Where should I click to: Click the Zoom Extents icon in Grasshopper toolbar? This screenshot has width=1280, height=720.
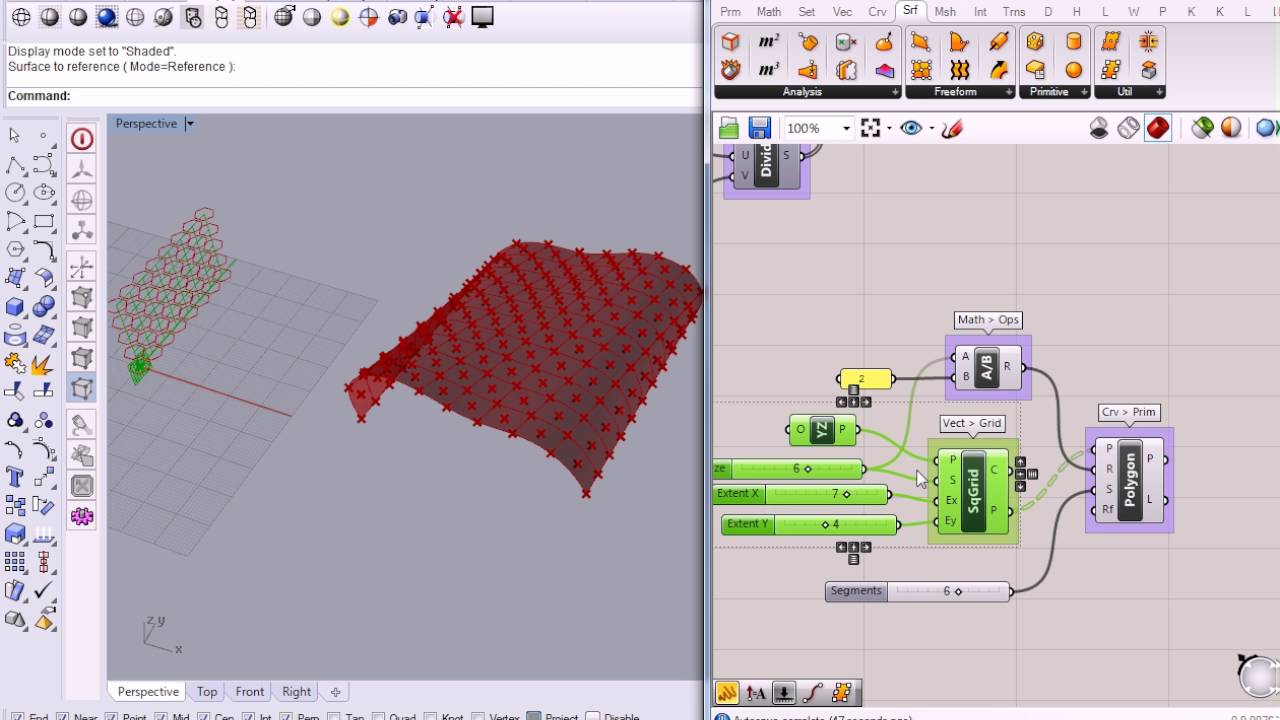click(871, 128)
